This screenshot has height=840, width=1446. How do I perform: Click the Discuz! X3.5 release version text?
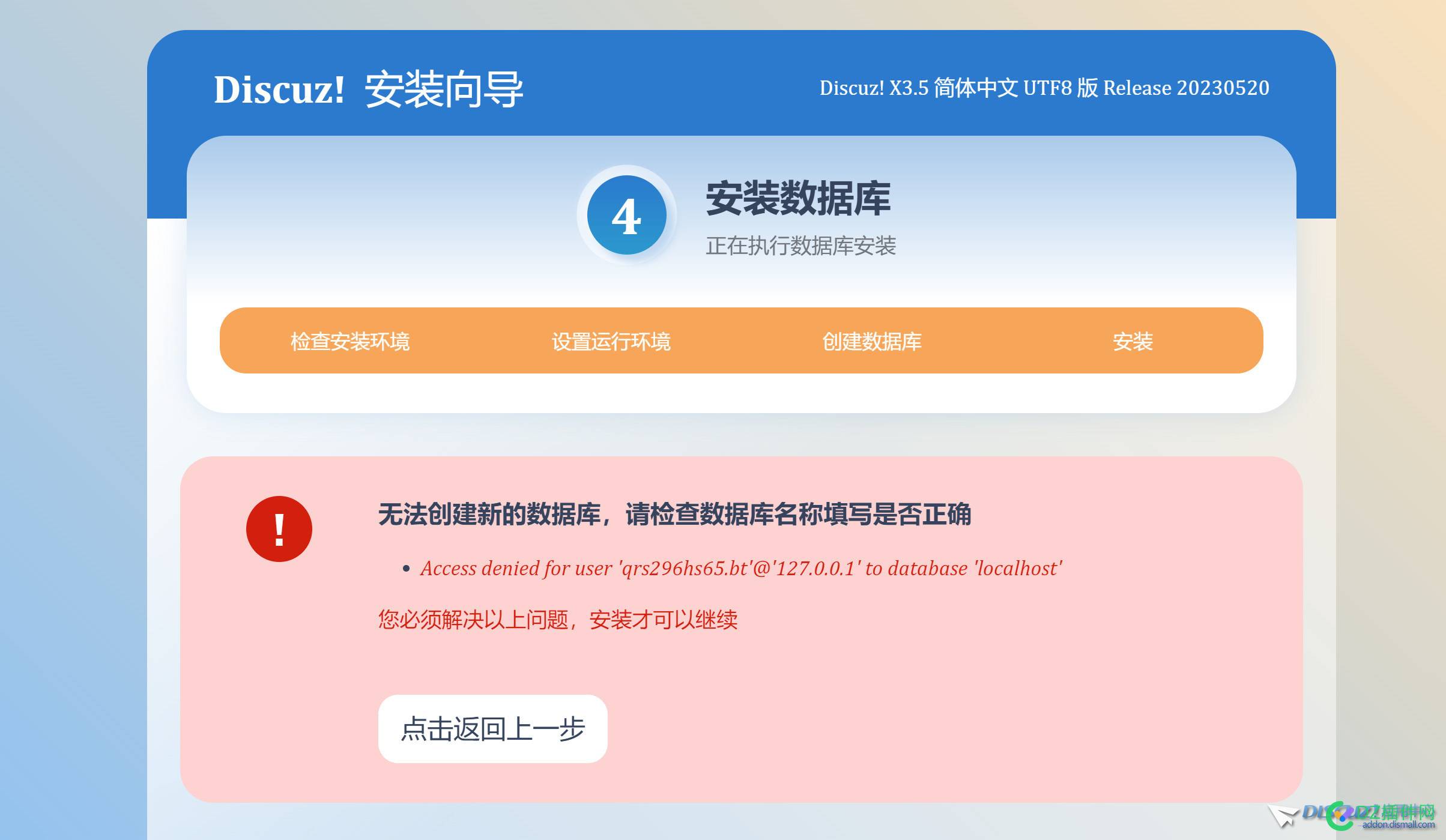point(1044,88)
